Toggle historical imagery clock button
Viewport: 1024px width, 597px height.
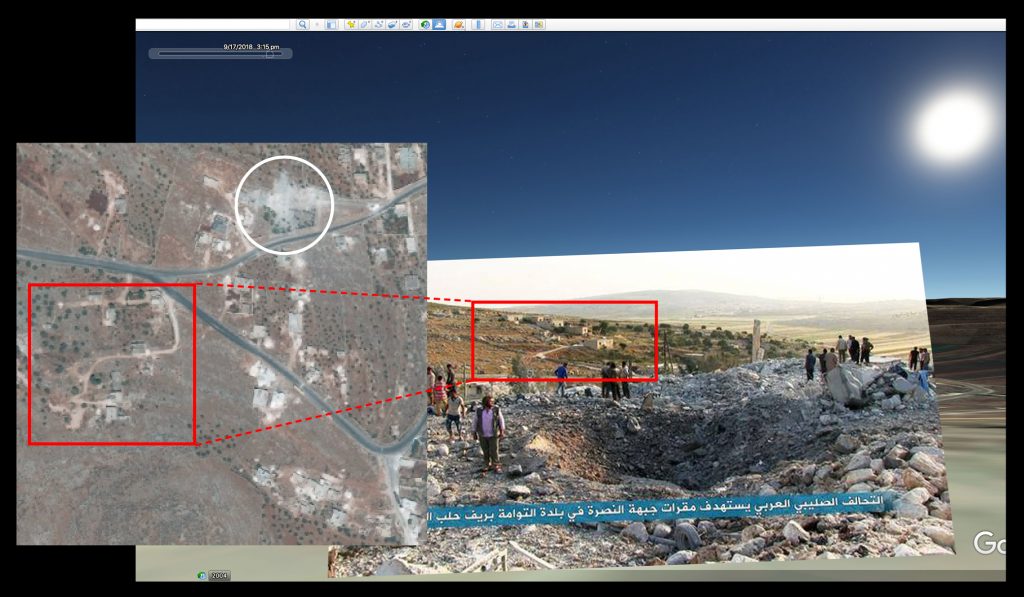coord(425,24)
